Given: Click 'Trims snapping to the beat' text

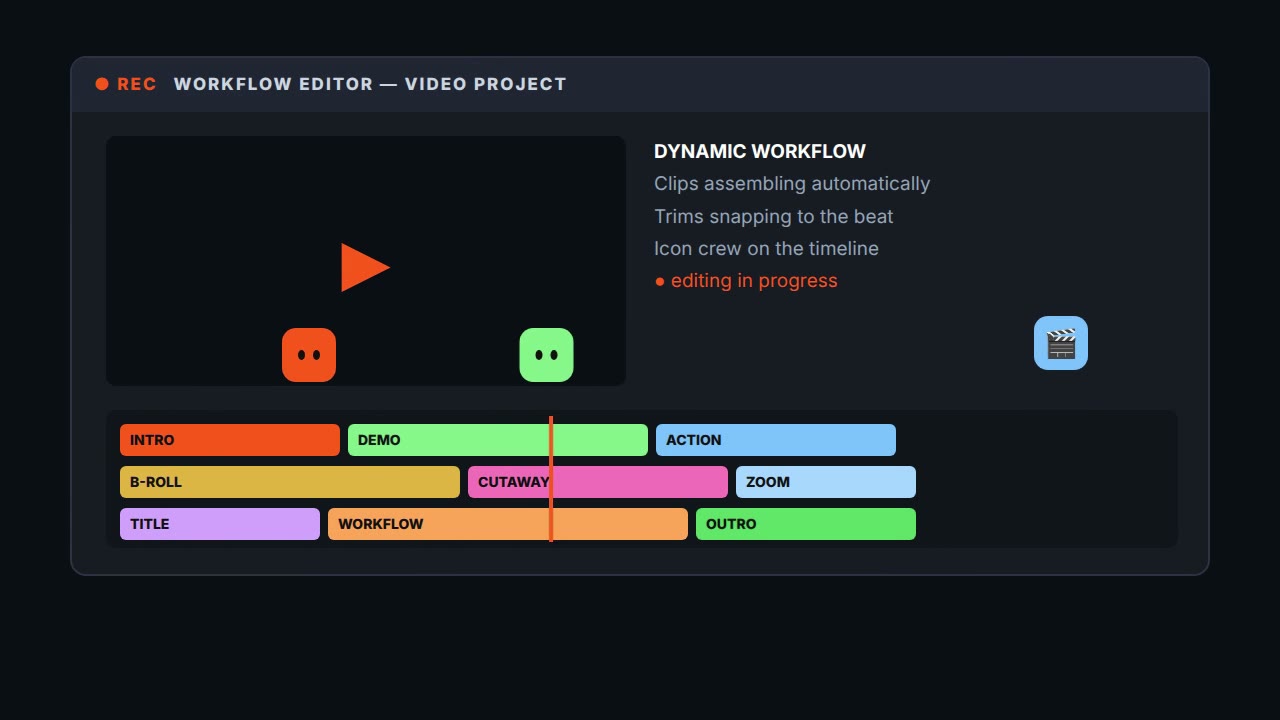Looking at the screenshot, I should tap(774, 216).
